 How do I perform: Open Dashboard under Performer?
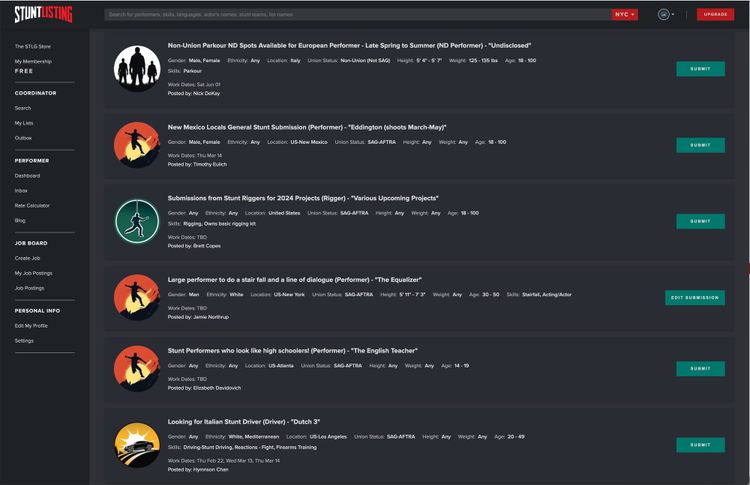tap(27, 176)
